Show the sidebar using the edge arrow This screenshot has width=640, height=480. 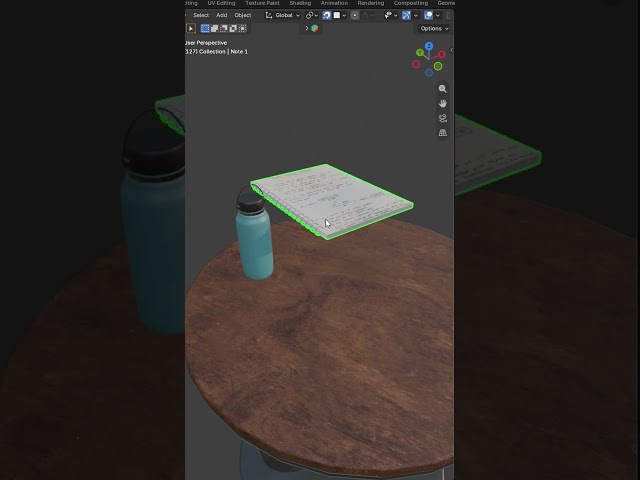[x=452, y=50]
